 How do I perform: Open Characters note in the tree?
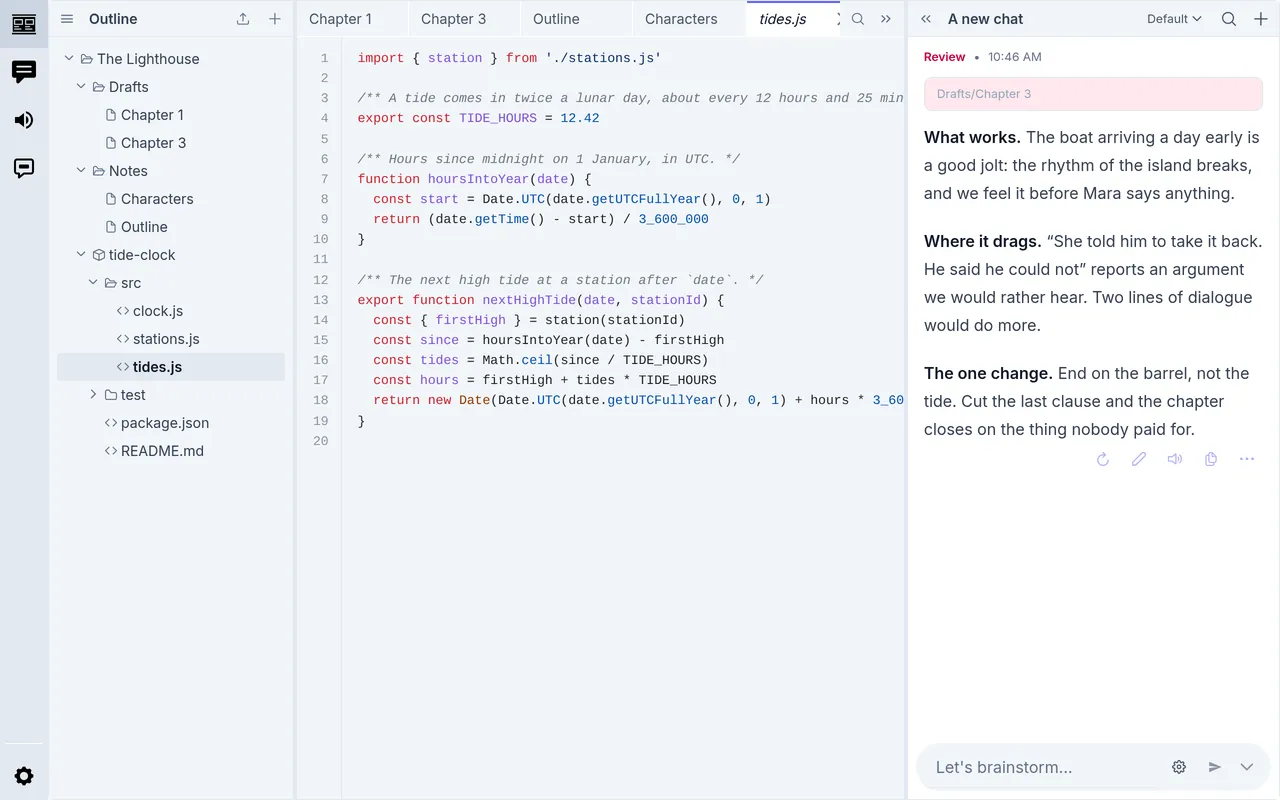pyautogui.click(x=171, y=199)
